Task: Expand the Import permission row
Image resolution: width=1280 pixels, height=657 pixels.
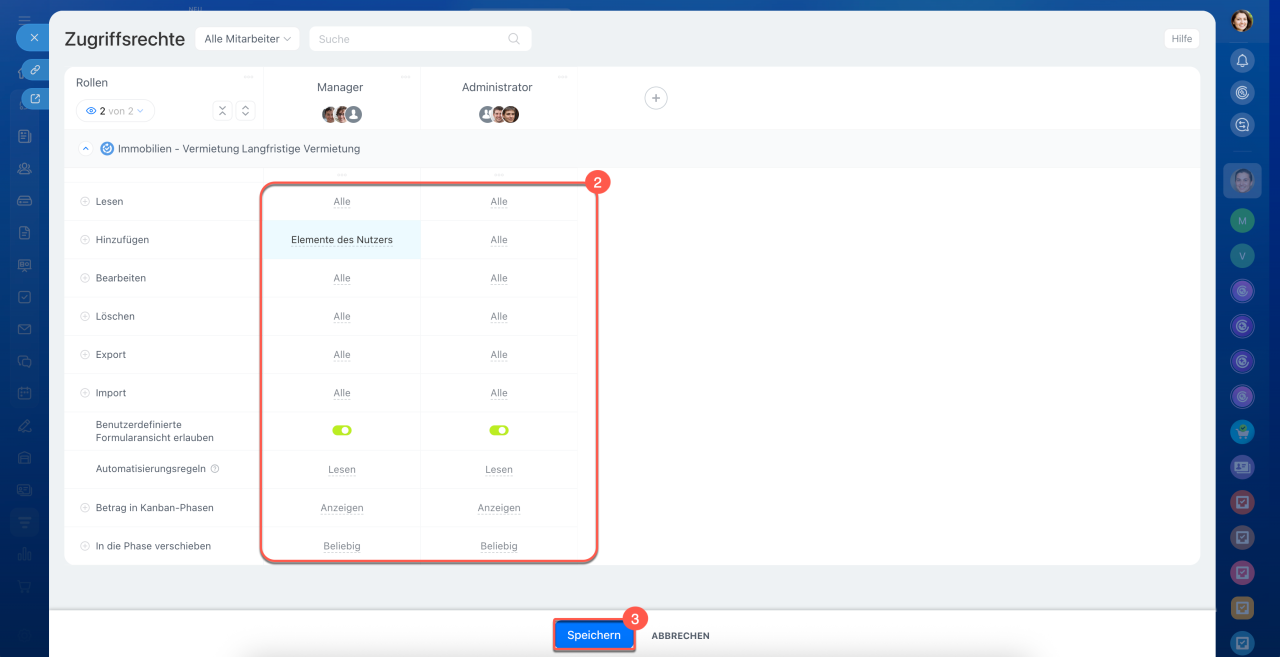Action: (x=85, y=393)
